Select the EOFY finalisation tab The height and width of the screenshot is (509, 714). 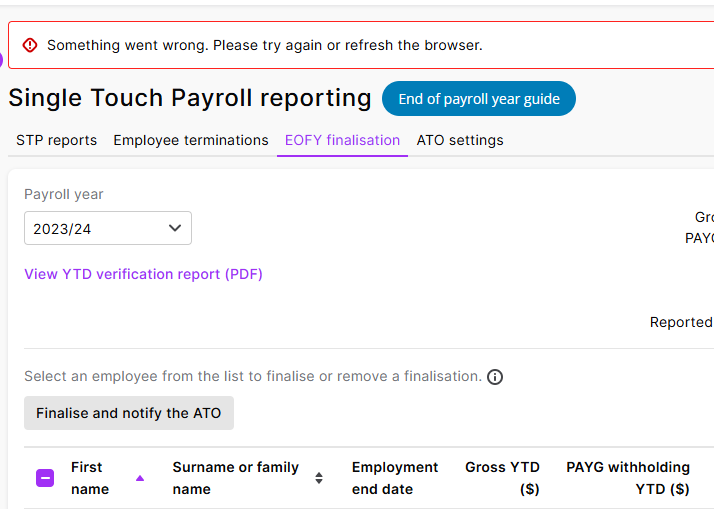point(342,140)
